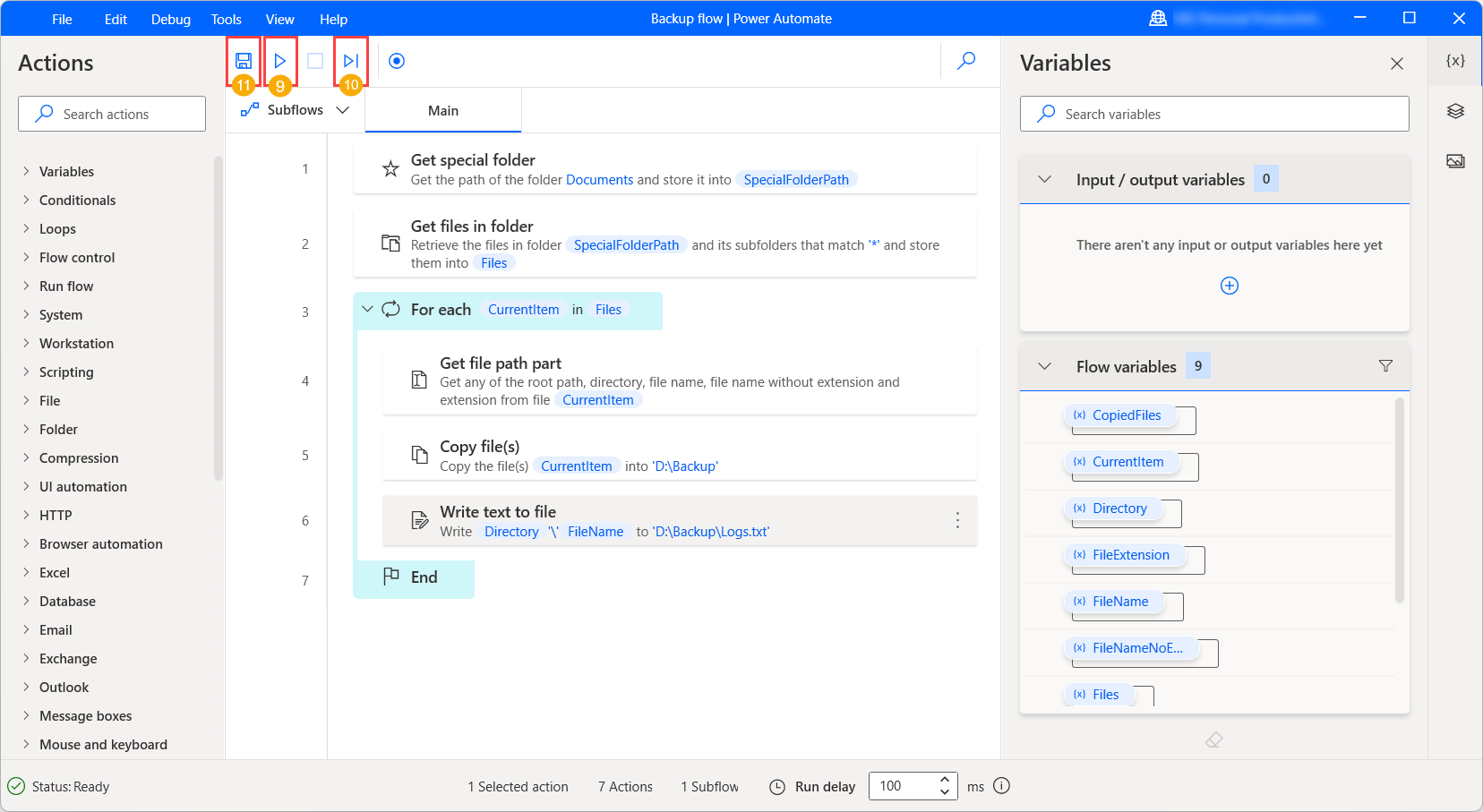Open the designer search

coord(966,61)
